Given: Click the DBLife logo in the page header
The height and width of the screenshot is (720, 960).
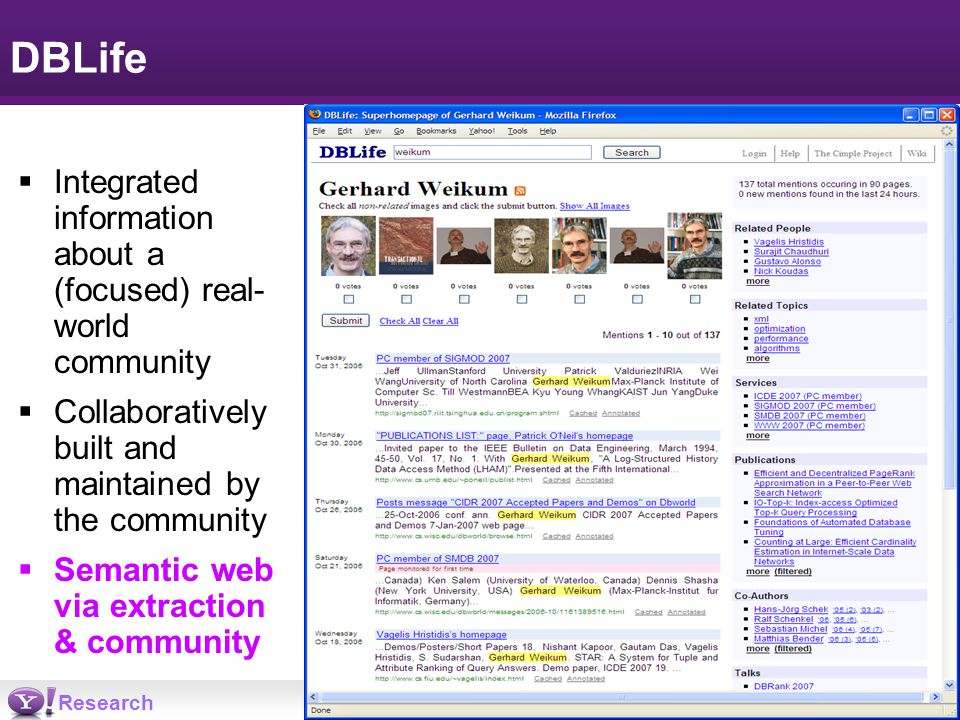Looking at the screenshot, I should (x=353, y=152).
